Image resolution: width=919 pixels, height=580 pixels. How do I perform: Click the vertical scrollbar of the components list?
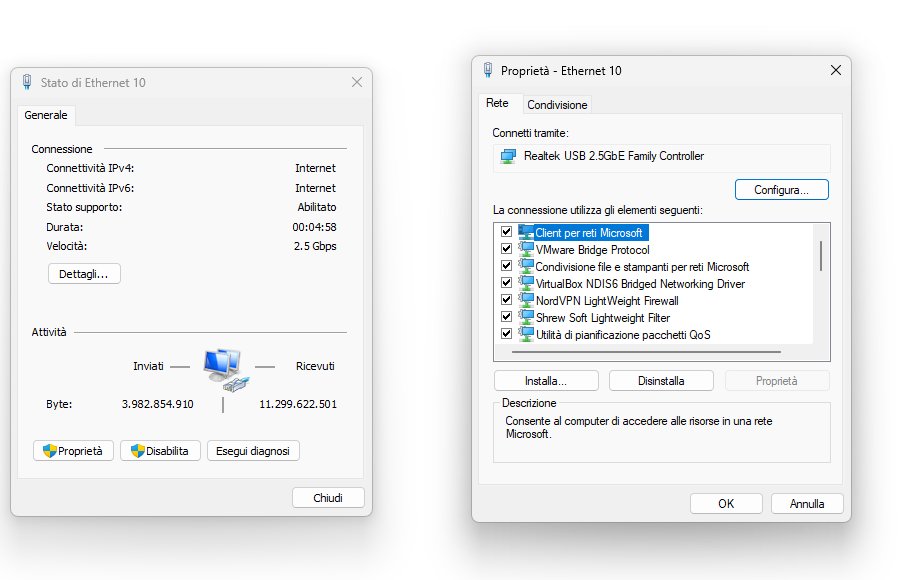click(821, 256)
